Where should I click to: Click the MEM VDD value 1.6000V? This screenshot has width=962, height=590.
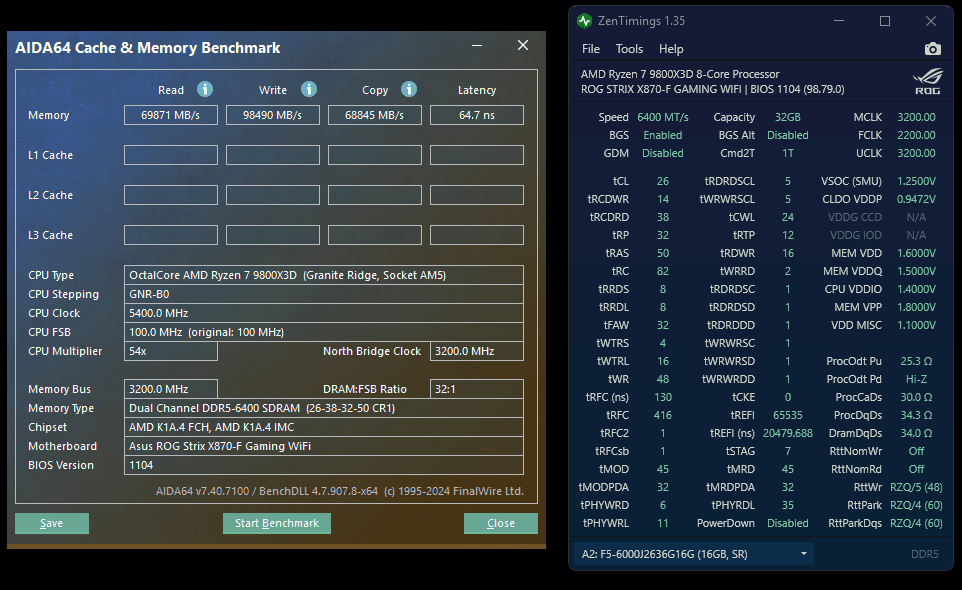click(x=916, y=253)
